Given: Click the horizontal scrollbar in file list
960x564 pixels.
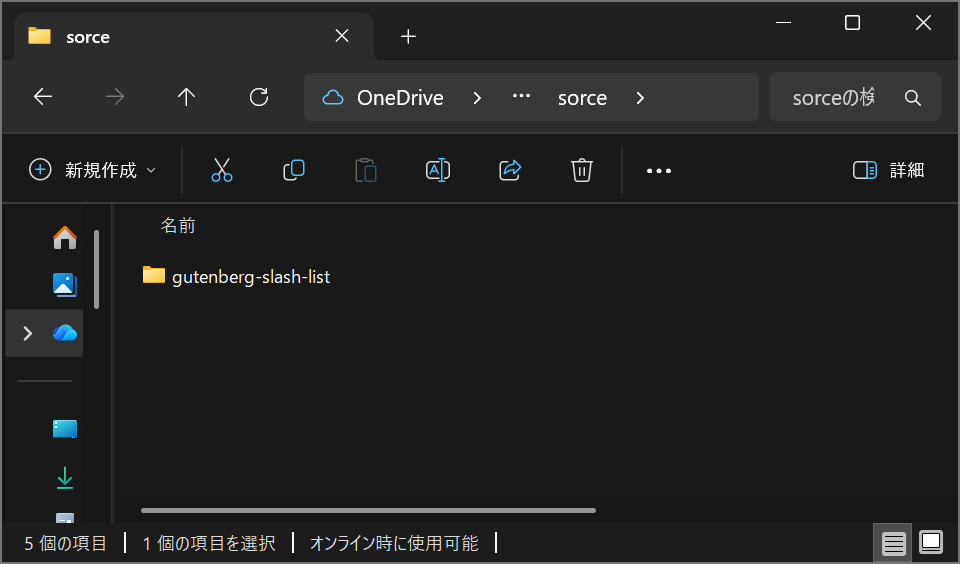Looking at the screenshot, I should [x=368, y=510].
